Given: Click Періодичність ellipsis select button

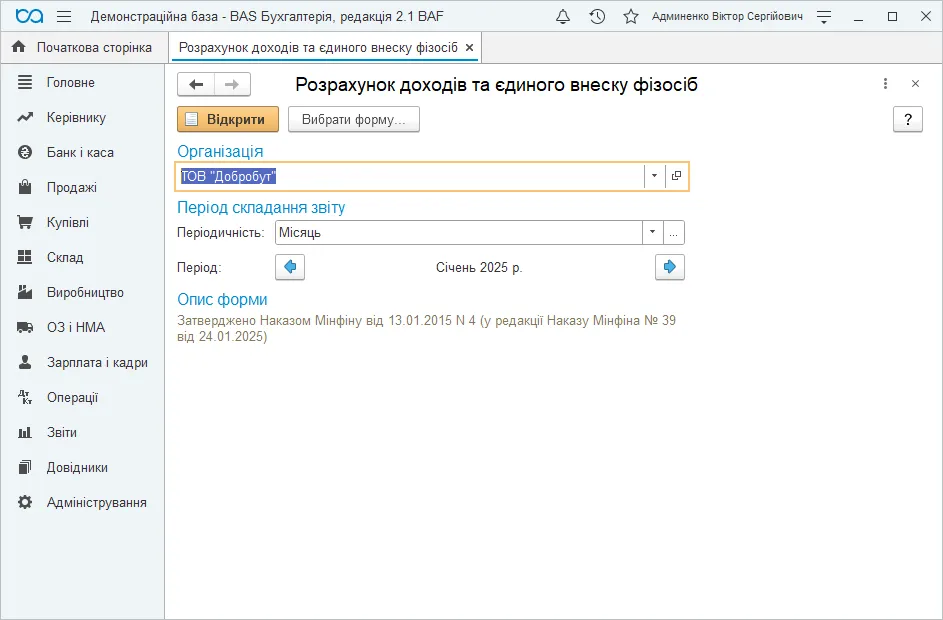Looking at the screenshot, I should click(x=674, y=233).
